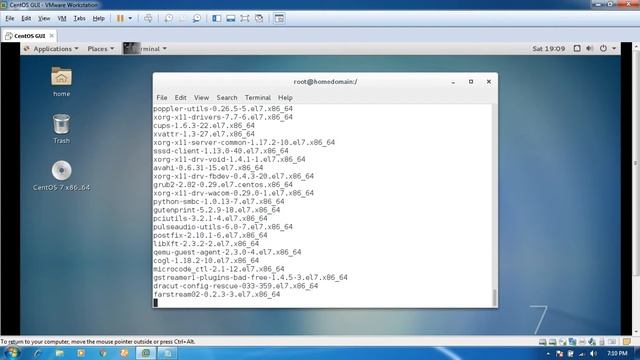Open the terminal View menu

pos(201,98)
